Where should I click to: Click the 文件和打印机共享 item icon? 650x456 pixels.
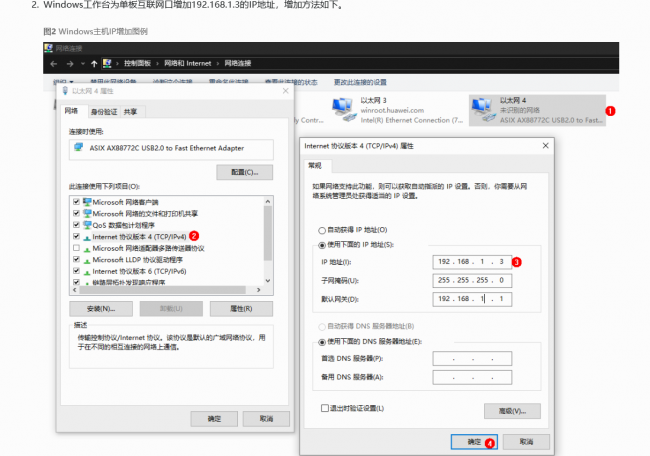coord(87,213)
